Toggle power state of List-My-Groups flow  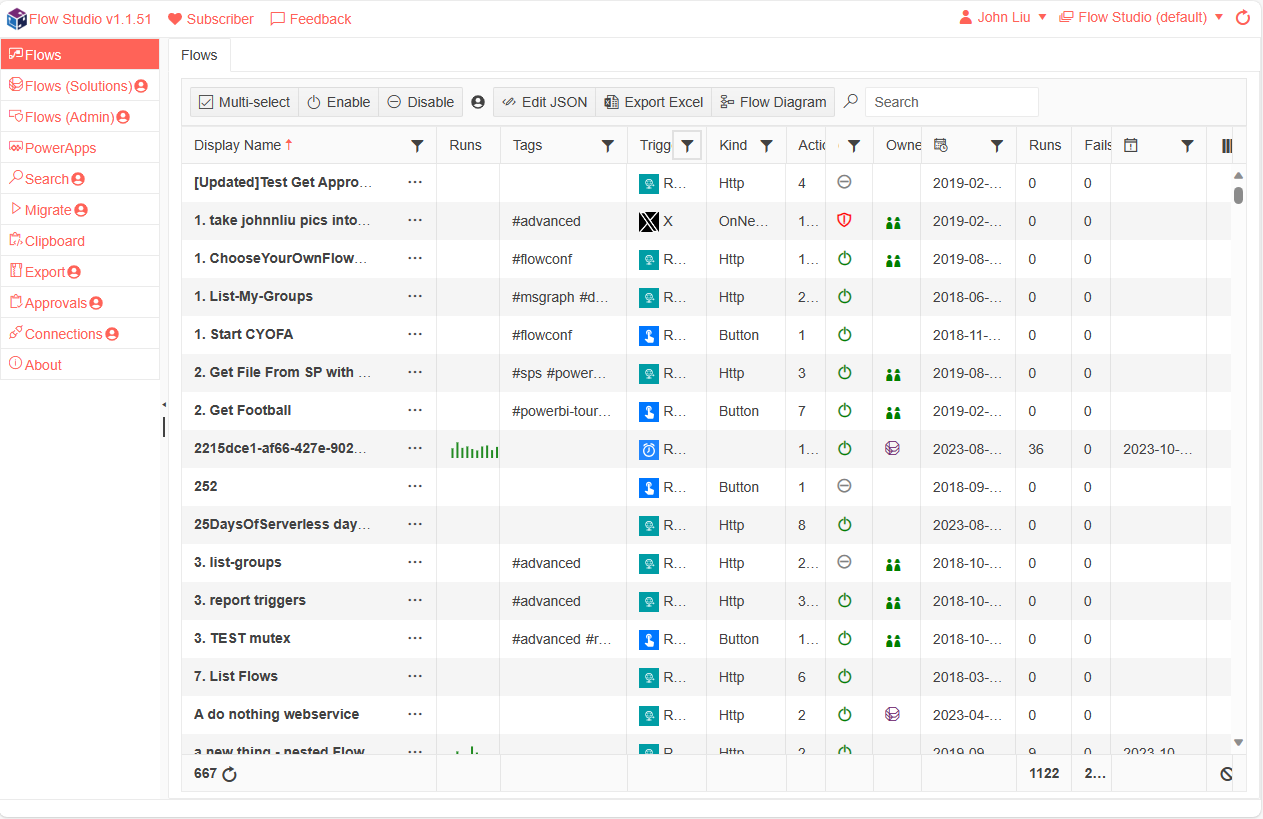pyautogui.click(x=844, y=297)
